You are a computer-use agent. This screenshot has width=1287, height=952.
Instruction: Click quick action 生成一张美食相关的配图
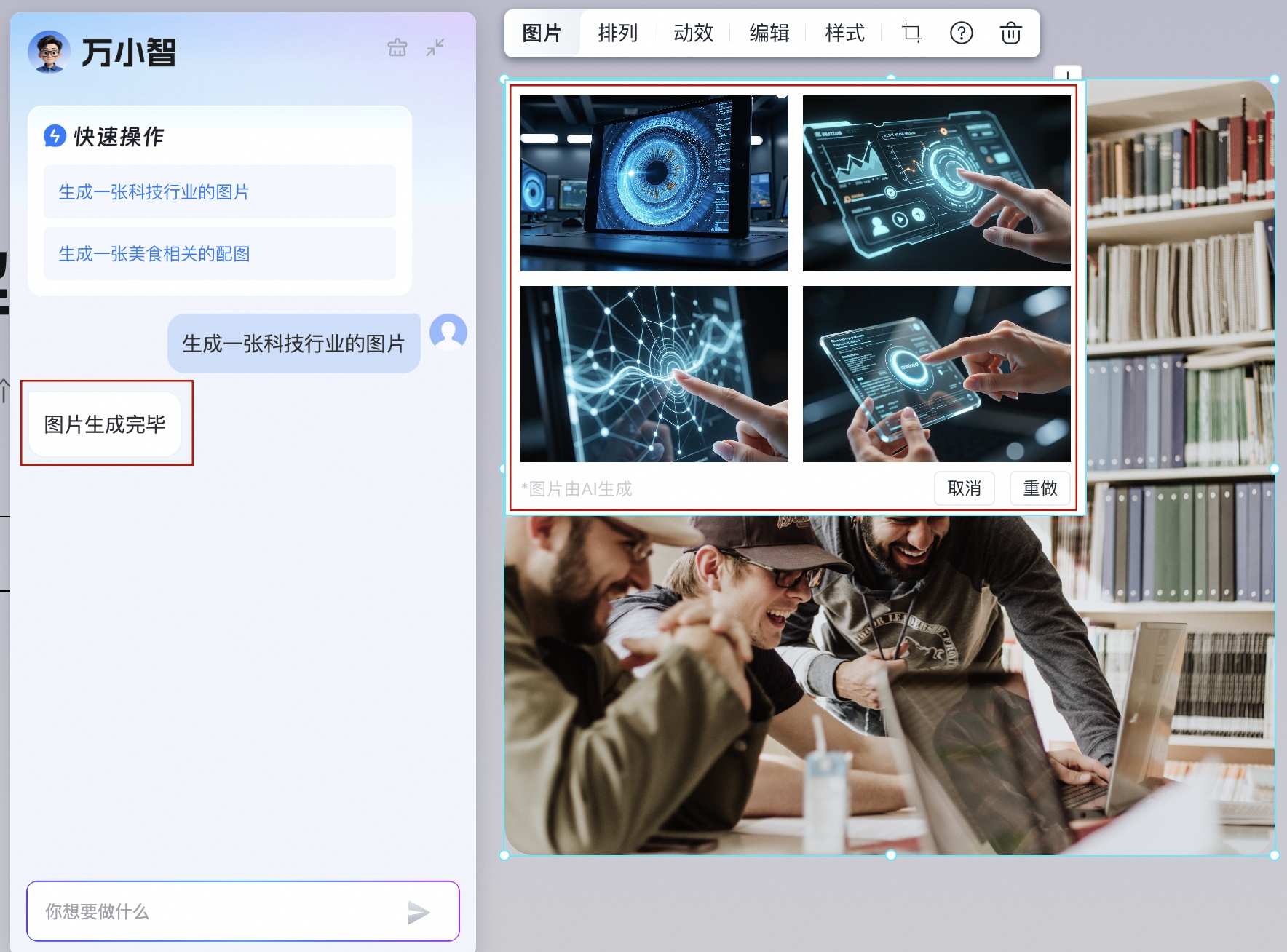tap(220, 254)
